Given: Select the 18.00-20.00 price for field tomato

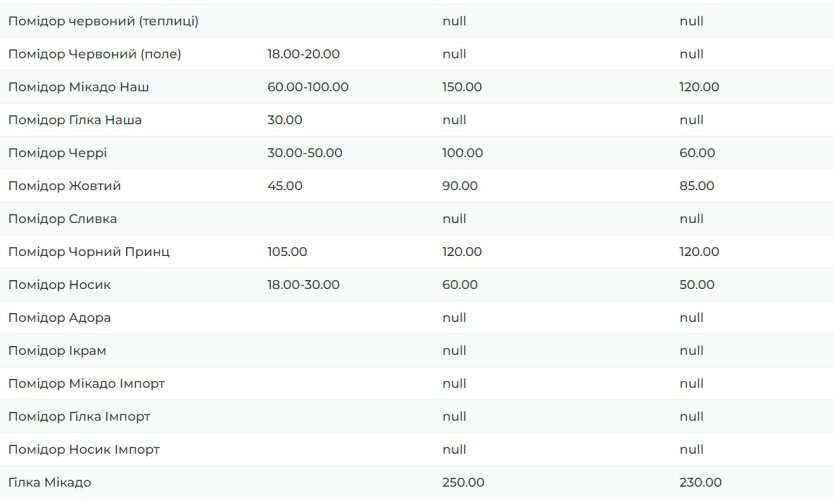Looking at the screenshot, I should click(x=304, y=54).
